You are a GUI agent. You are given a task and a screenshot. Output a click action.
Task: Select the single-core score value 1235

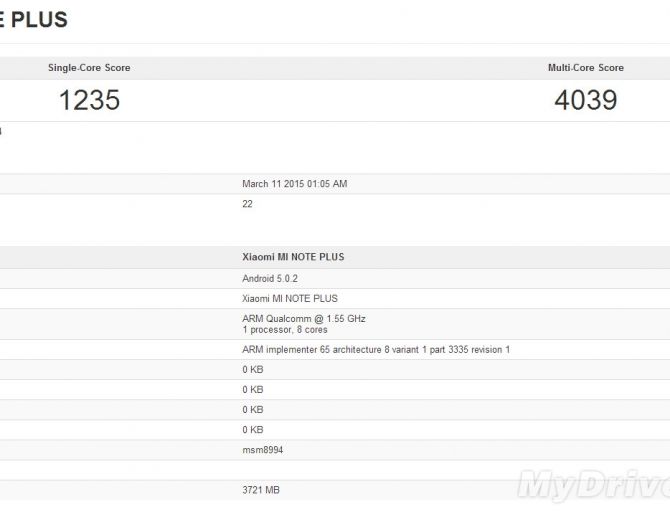[x=89, y=100]
